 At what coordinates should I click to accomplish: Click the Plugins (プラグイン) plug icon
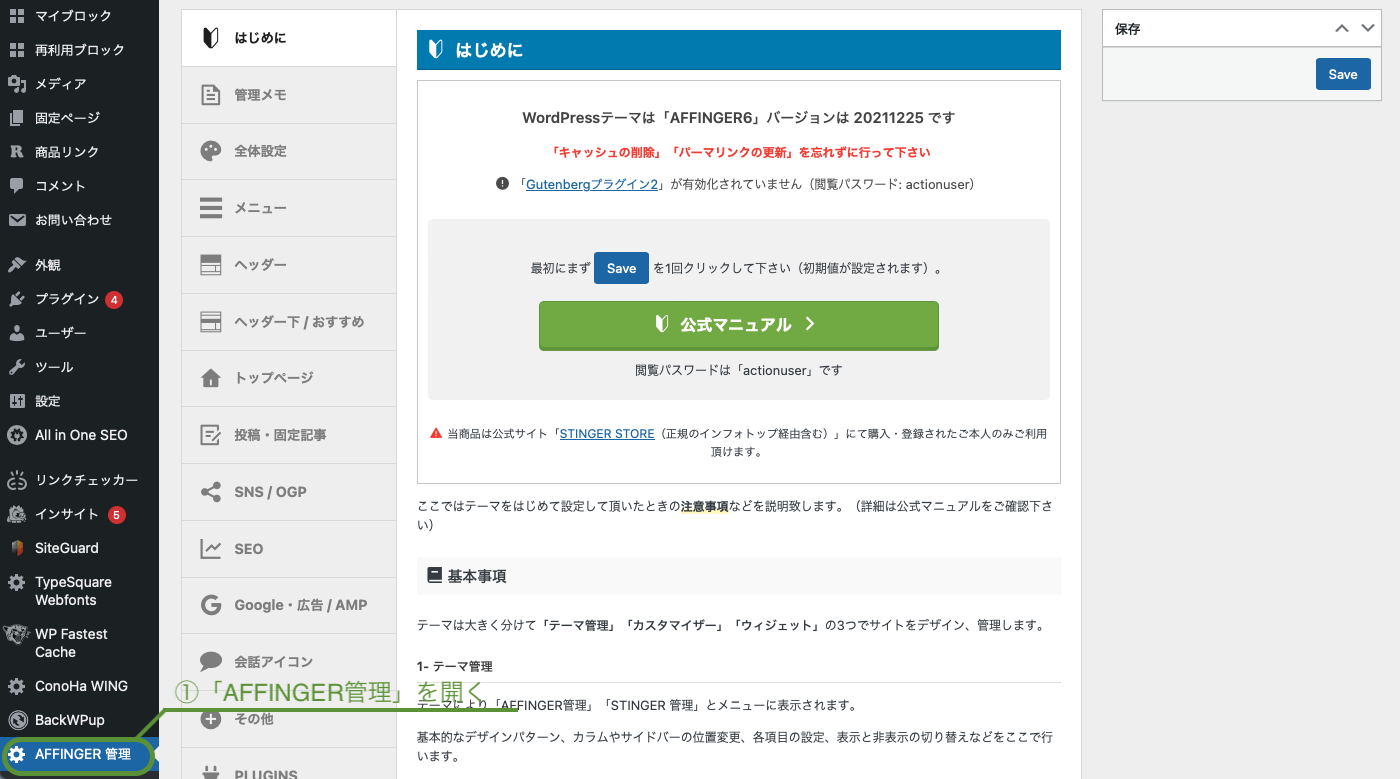click(16, 299)
